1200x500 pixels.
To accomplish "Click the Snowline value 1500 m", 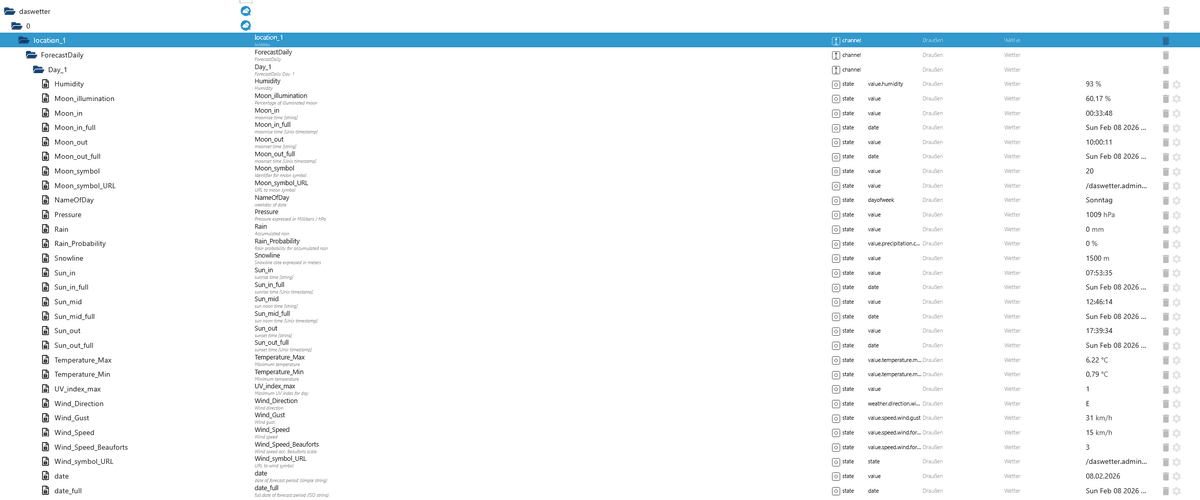I will 1098,258.
